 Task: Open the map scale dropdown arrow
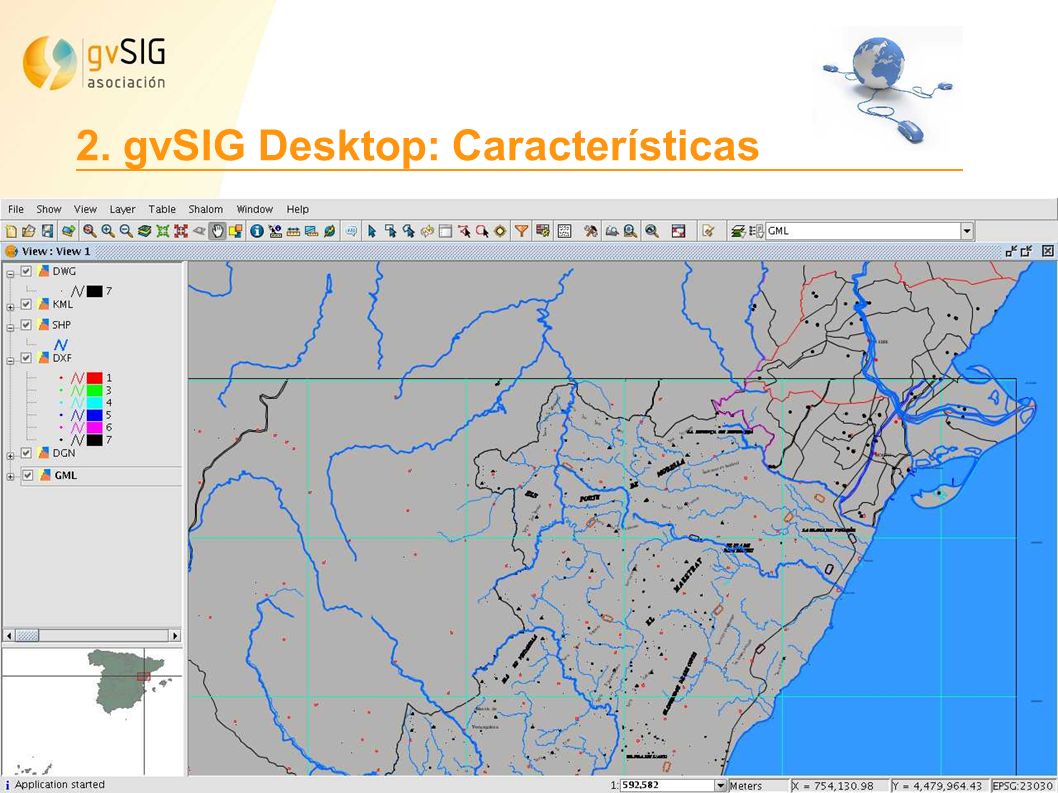tap(721, 786)
